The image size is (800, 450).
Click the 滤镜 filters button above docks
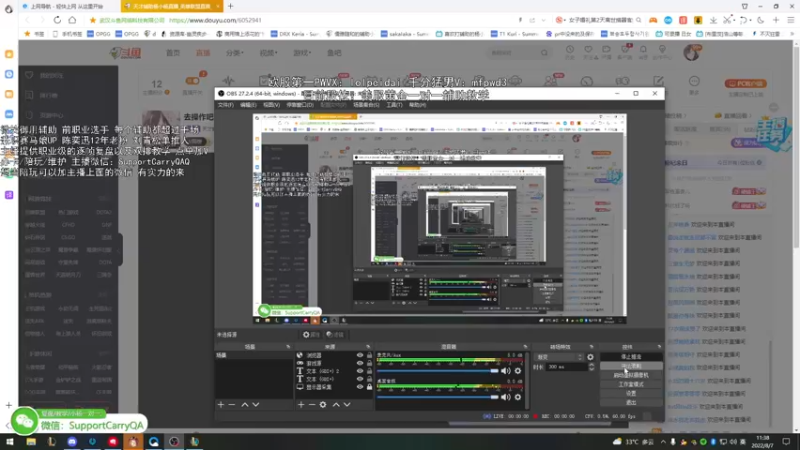click(x=335, y=335)
